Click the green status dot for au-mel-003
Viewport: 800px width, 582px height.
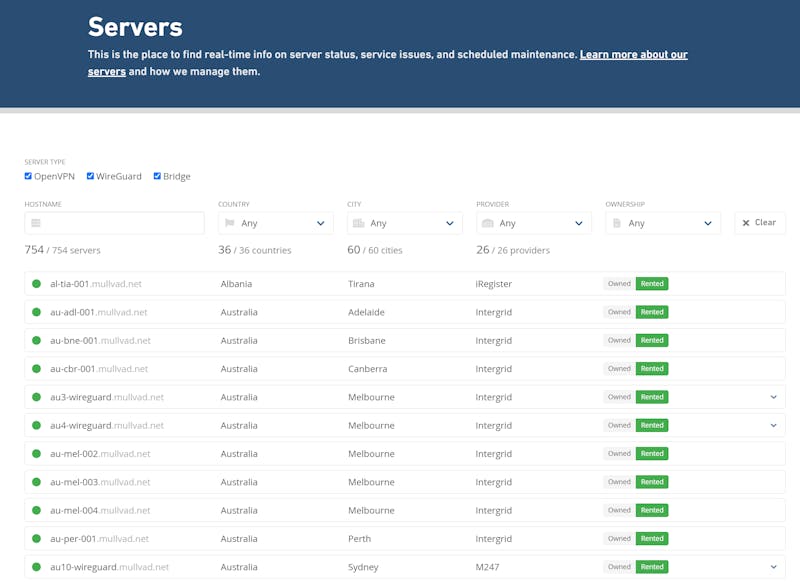click(36, 482)
